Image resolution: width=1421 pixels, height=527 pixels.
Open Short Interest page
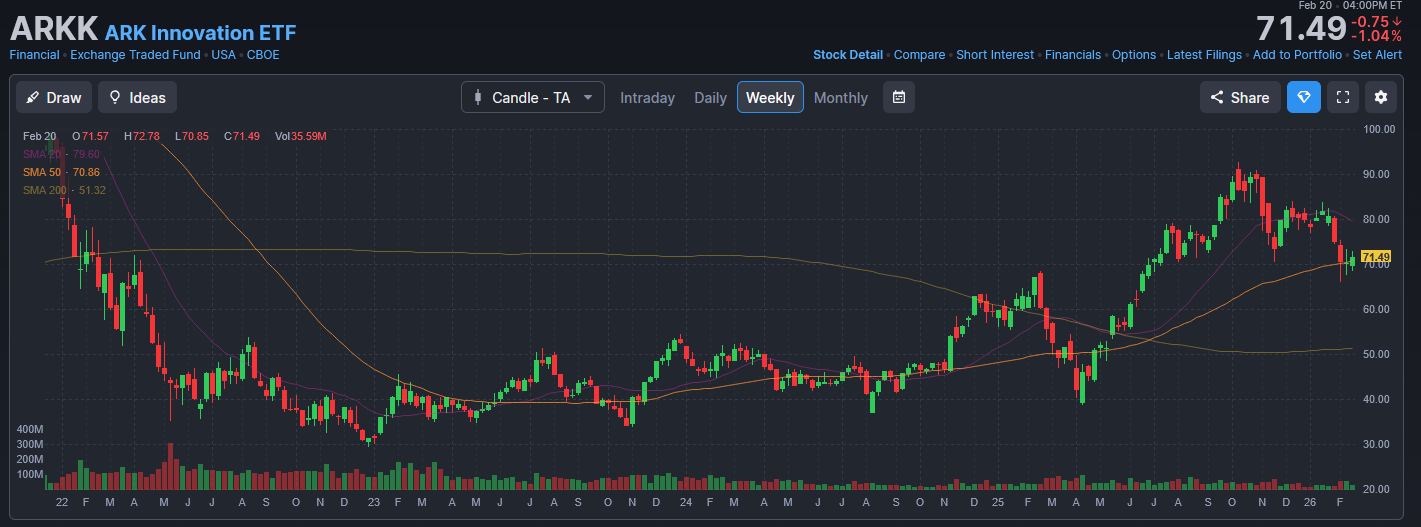coord(995,55)
